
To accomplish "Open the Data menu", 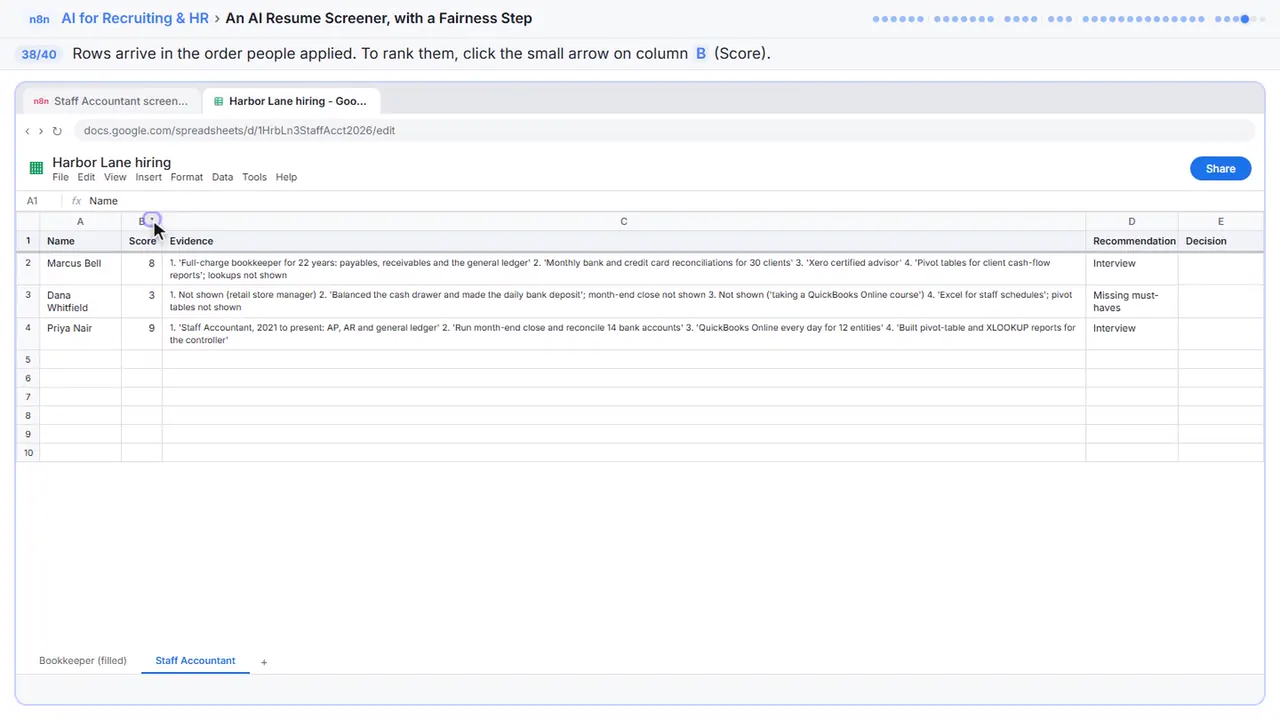I will click(222, 177).
